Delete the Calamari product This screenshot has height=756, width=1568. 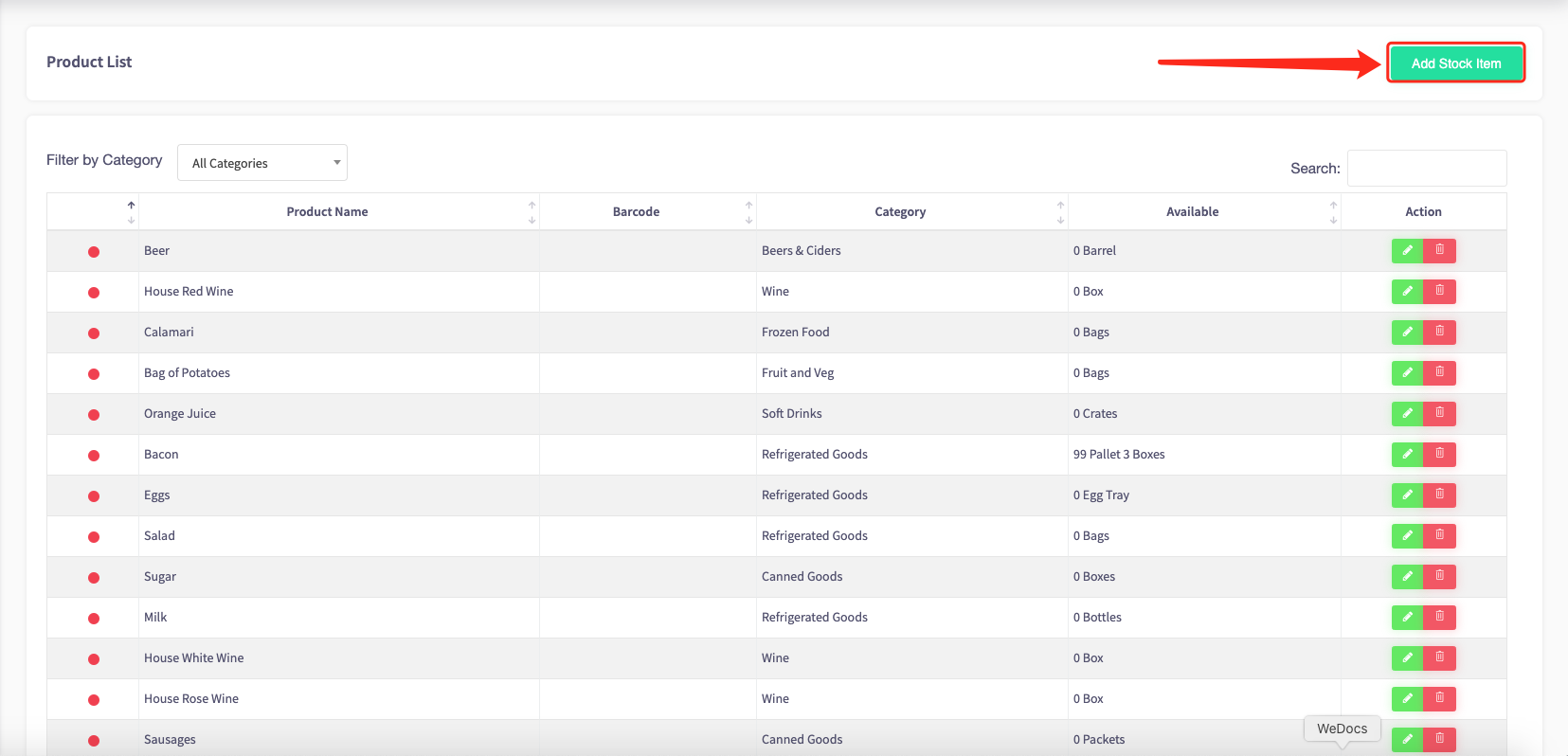(x=1439, y=332)
